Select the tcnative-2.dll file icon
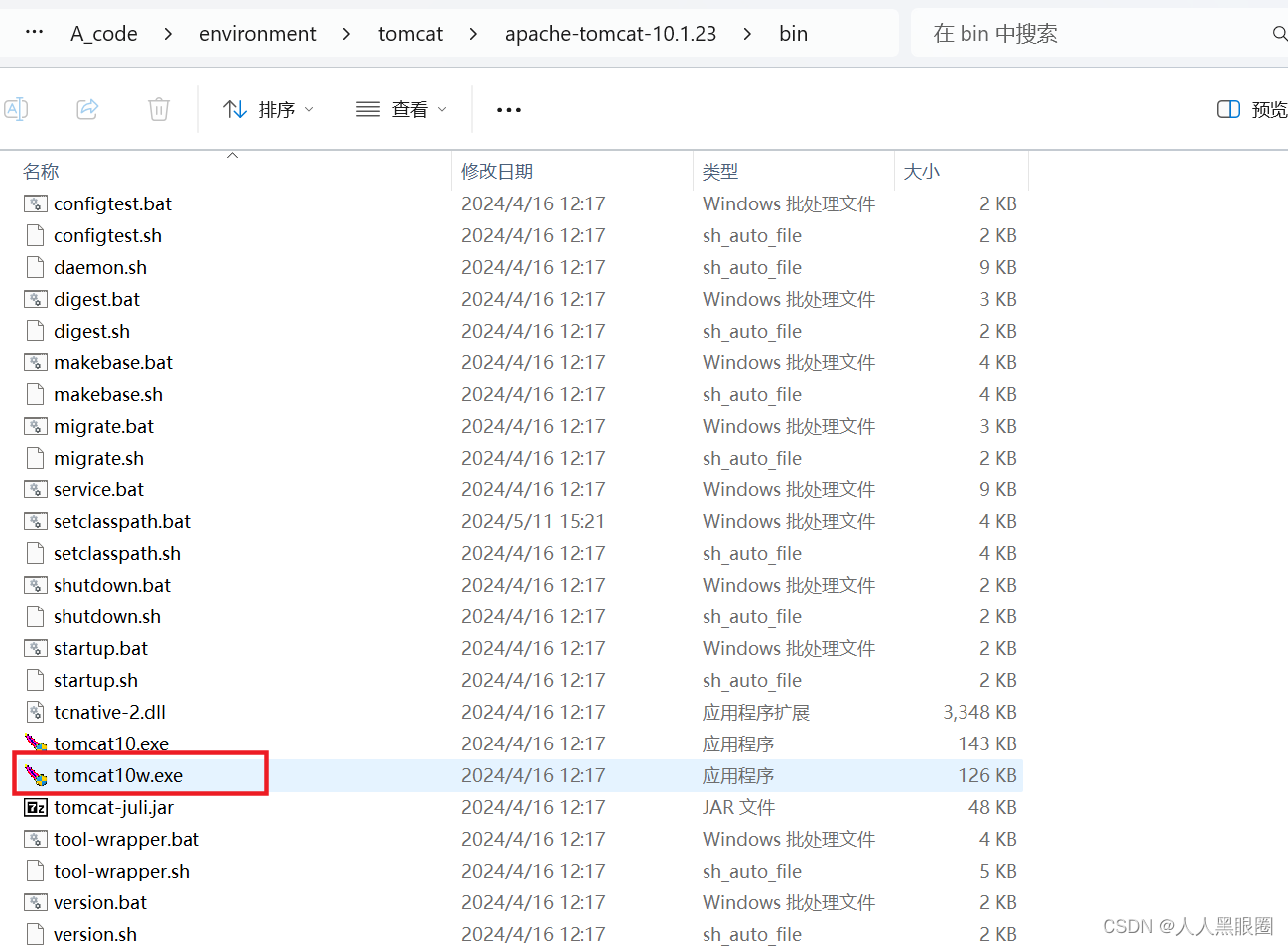Image resolution: width=1288 pixels, height=946 pixels. [36, 712]
